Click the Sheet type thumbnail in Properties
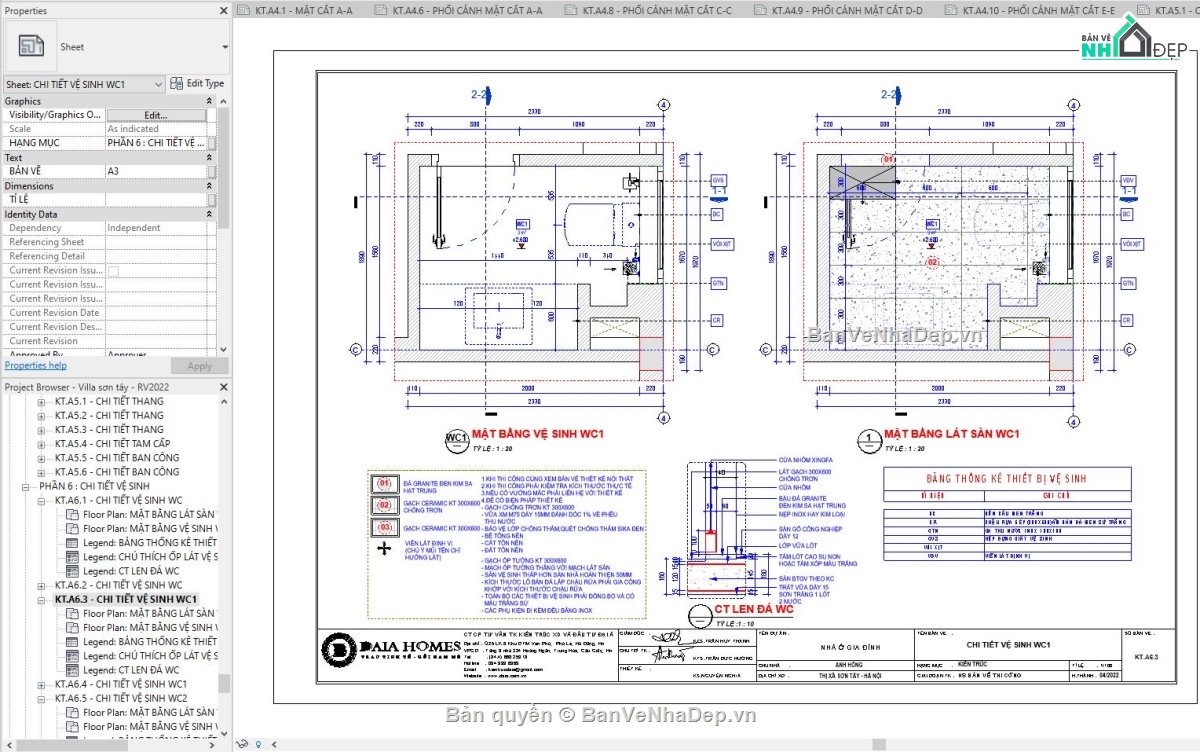This screenshot has height=752, width=1200. [x=31, y=46]
